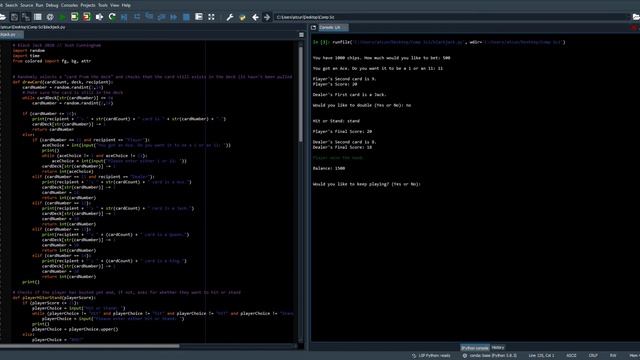Open the Projects menu
The height and width of the screenshot is (360, 640).
(x=88, y=5)
